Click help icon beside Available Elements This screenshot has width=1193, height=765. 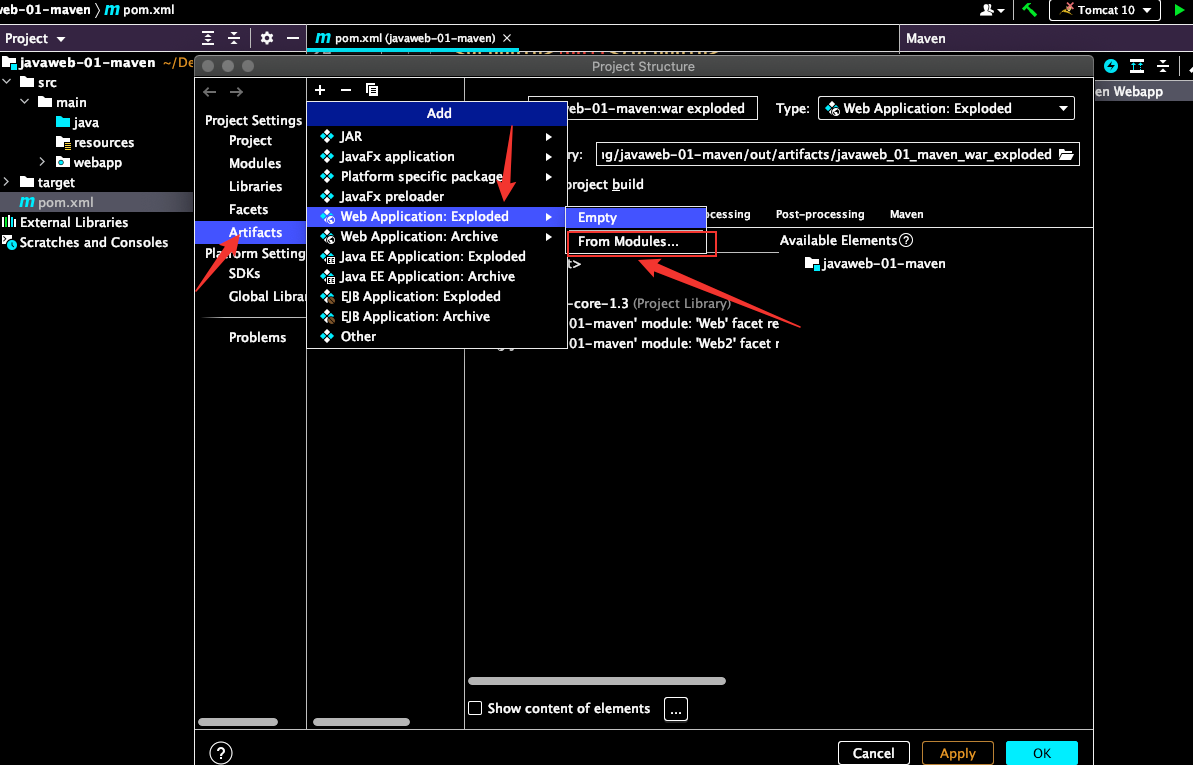[x=905, y=241]
